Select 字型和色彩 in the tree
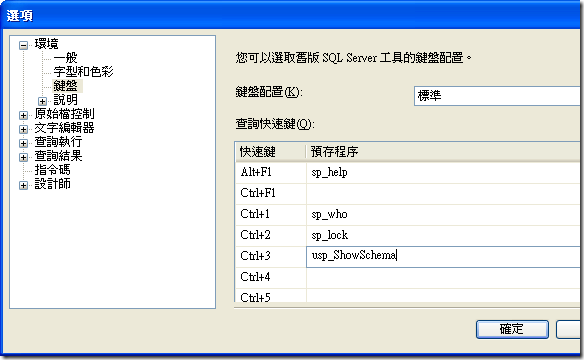The image size is (584, 360). (x=83, y=71)
